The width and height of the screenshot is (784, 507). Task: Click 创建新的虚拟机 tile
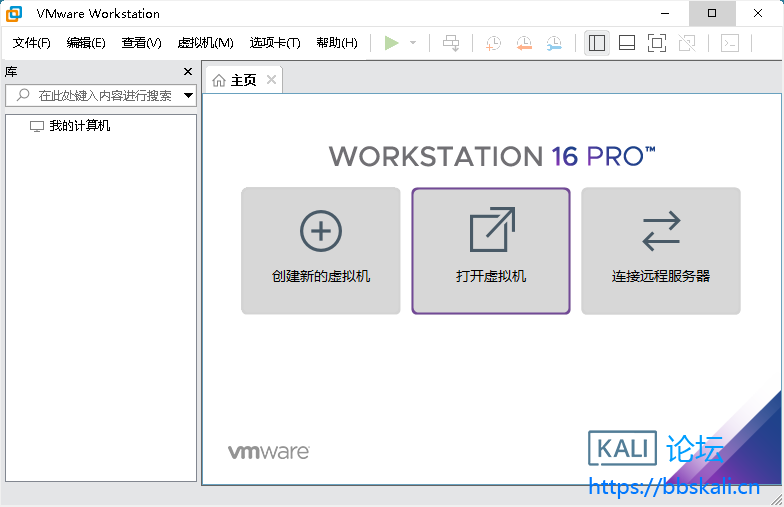coord(321,251)
